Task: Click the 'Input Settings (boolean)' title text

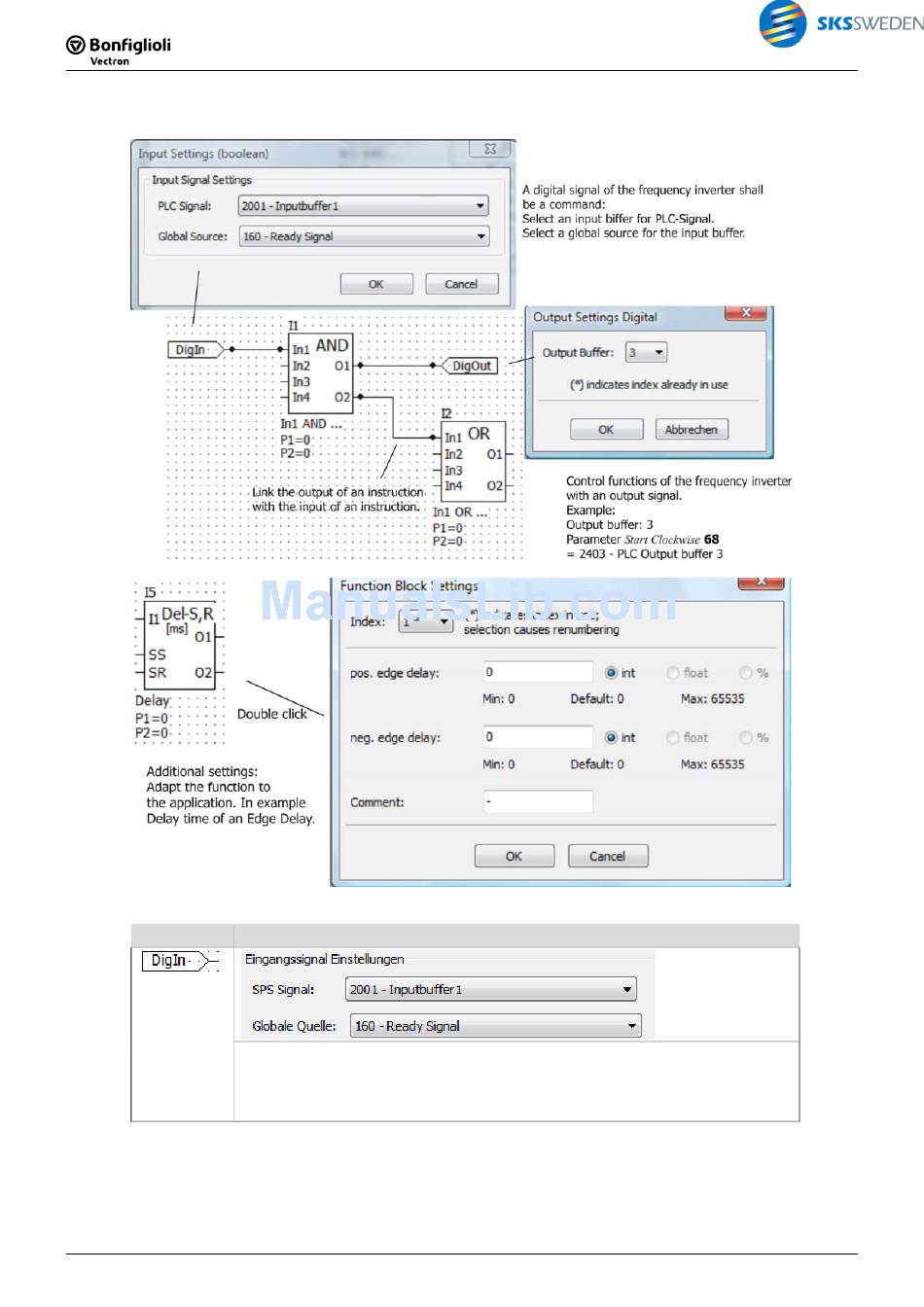Action: pos(203,154)
